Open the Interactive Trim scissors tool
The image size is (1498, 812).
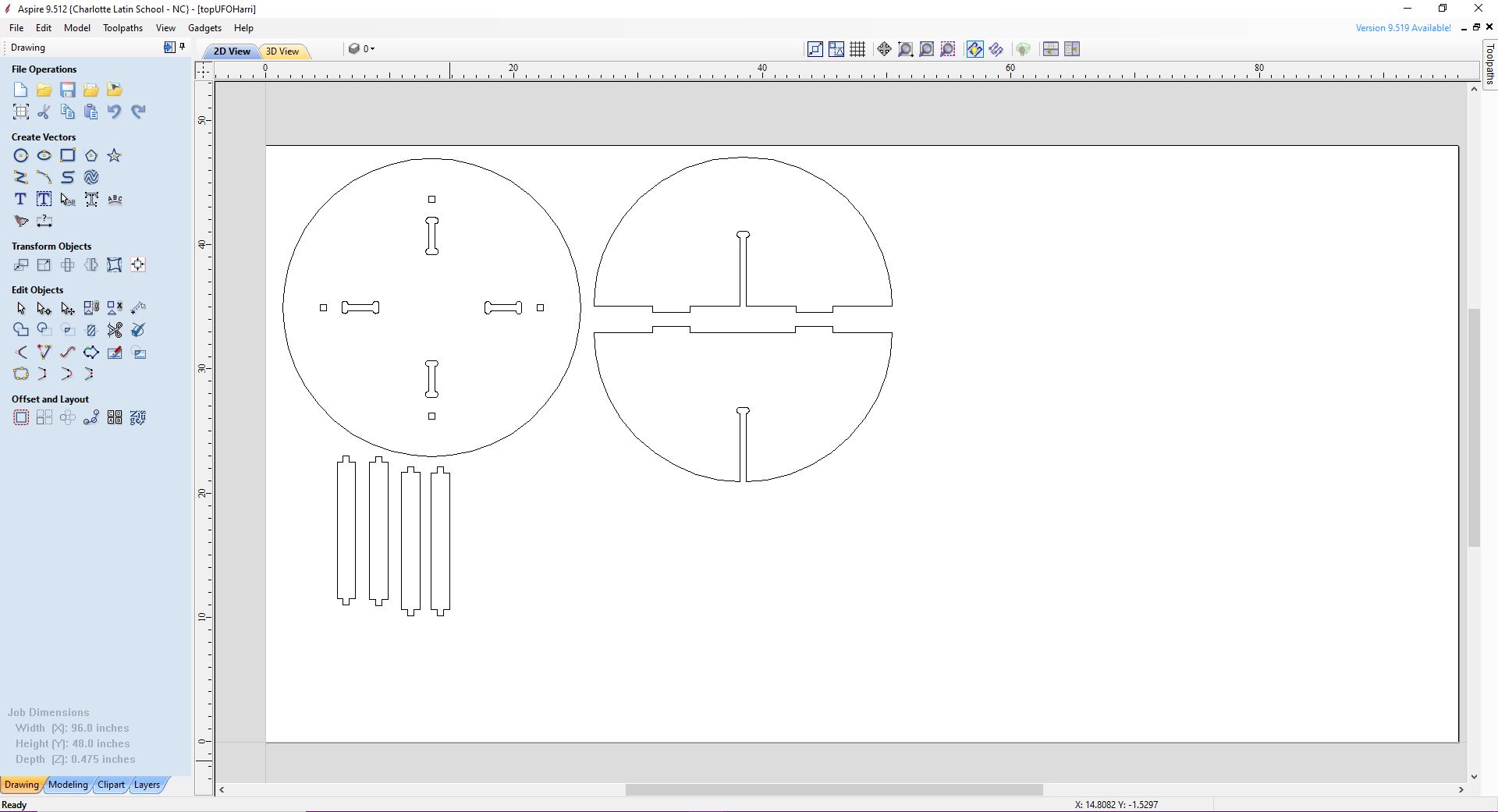[115, 330]
